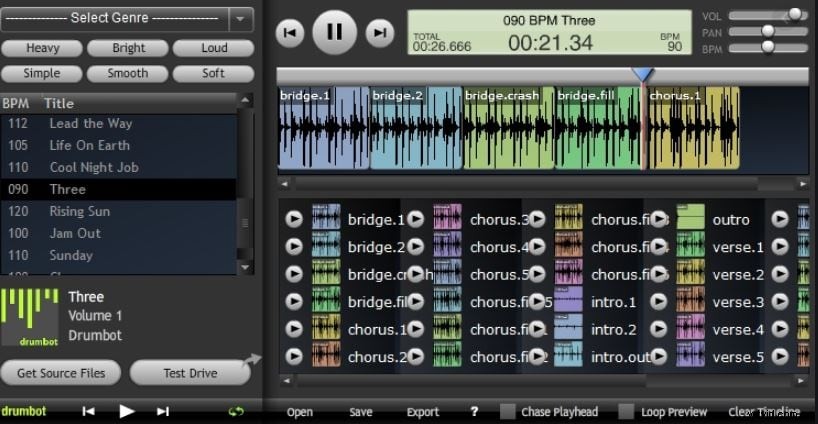This screenshot has width=818, height=424.
Task: Skip to end using the top transport button
Action: click(x=380, y=33)
